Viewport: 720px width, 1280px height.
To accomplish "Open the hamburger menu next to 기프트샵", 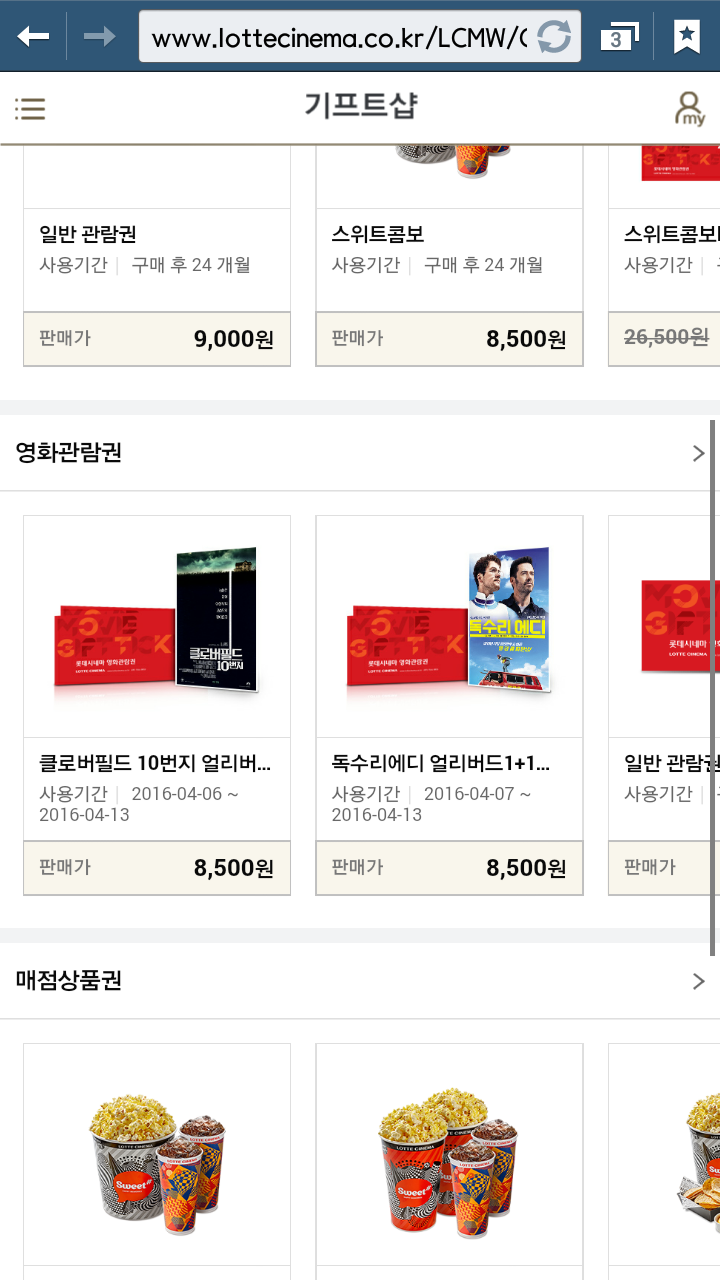I will (30, 108).
